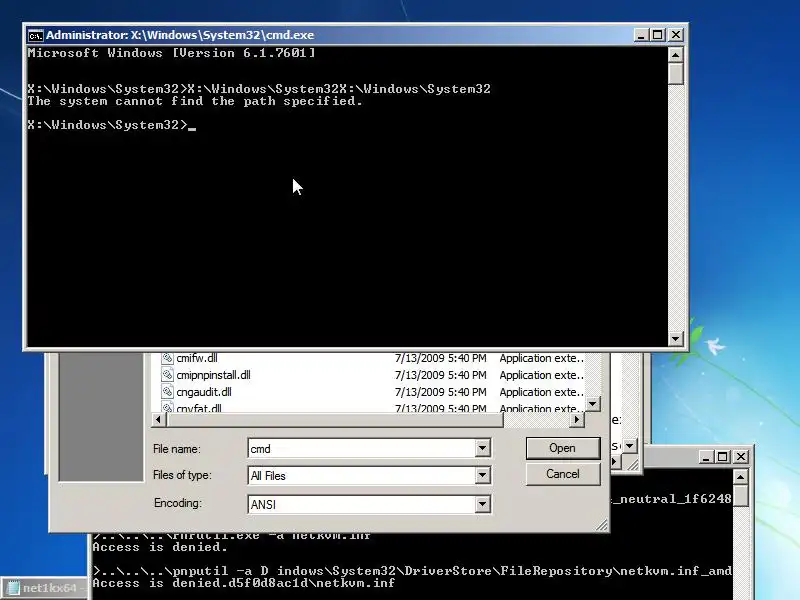Click the background console scroll up arrow
This screenshot has height=600, width=800.
[740, 477]
